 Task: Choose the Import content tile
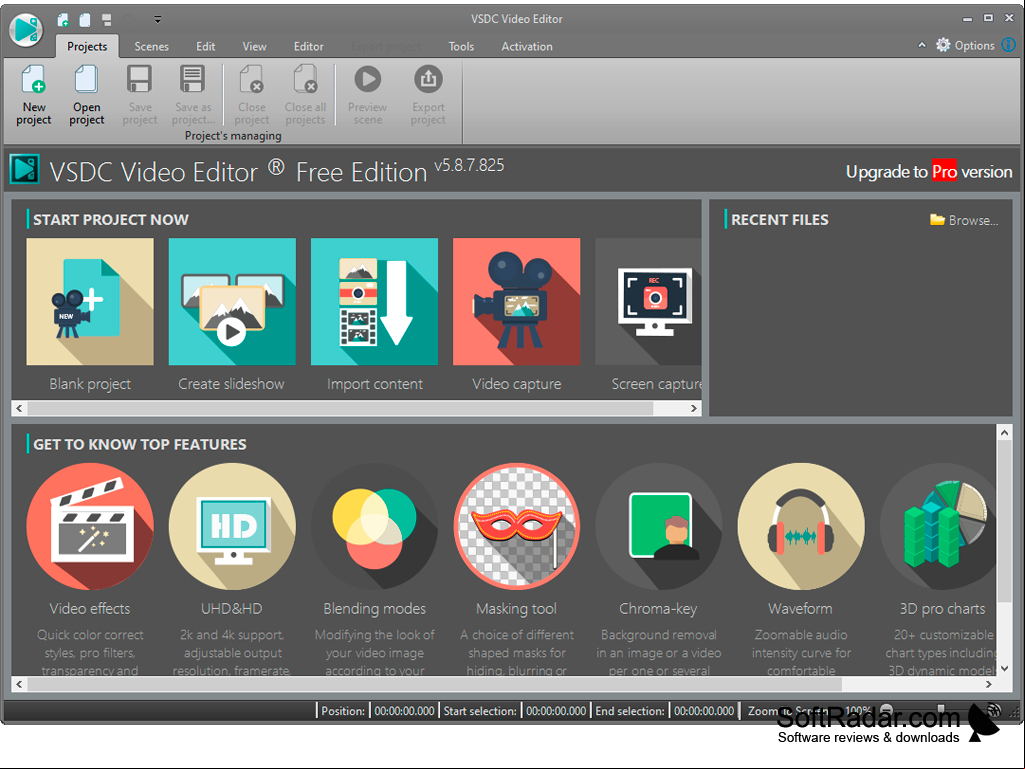(x=375, y=301)
